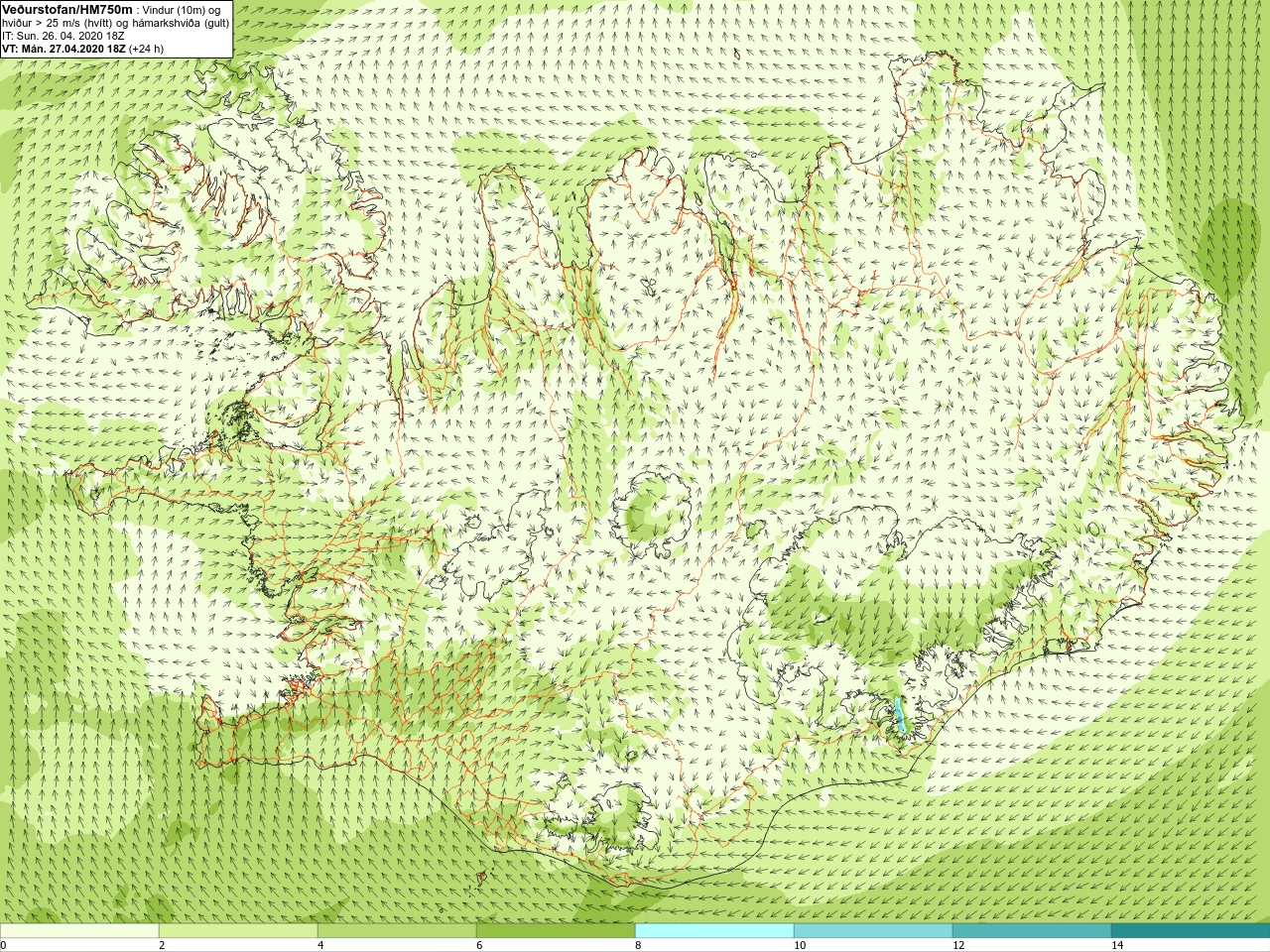
Task: Click the 'Veðurstofan/HM750m' title text
Action: [67, 9]
